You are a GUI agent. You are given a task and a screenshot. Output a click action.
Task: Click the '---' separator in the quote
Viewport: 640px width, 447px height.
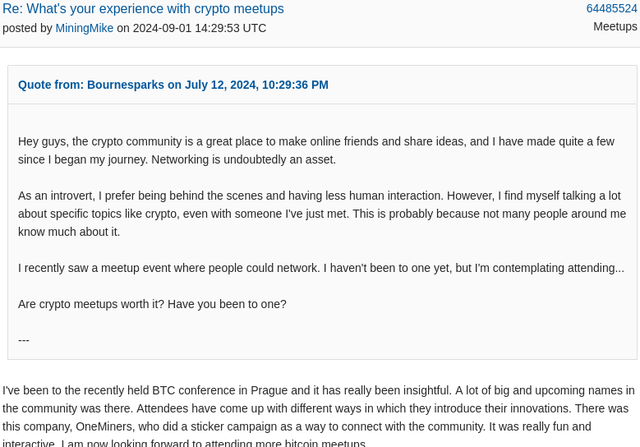coord(23,340)
